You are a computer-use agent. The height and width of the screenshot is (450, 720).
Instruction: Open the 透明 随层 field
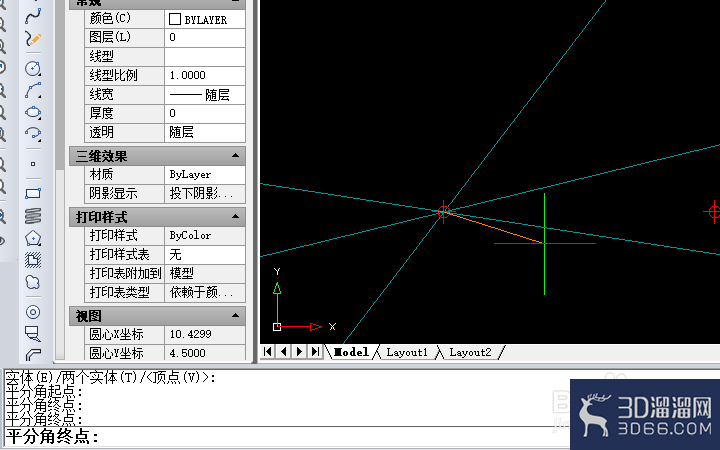205,132
